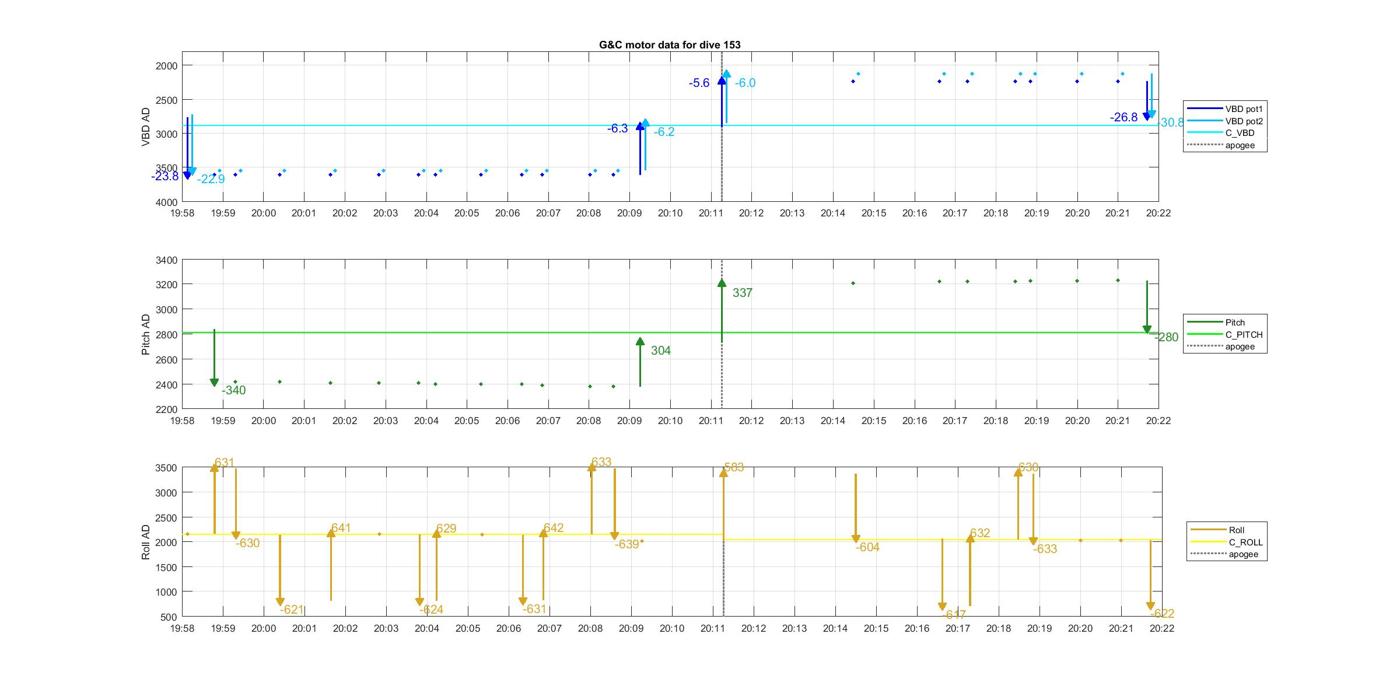
Task: Click the '632' roll data label
Action: click(x=980, y=533)
